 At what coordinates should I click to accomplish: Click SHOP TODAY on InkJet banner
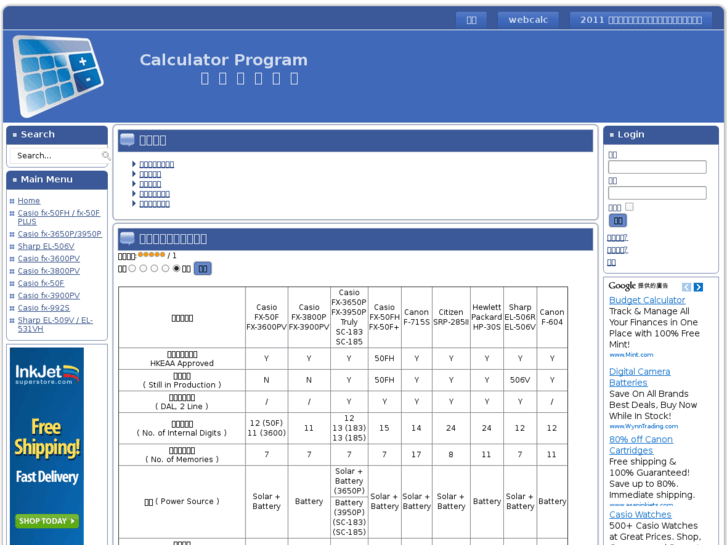coord(47,521)
